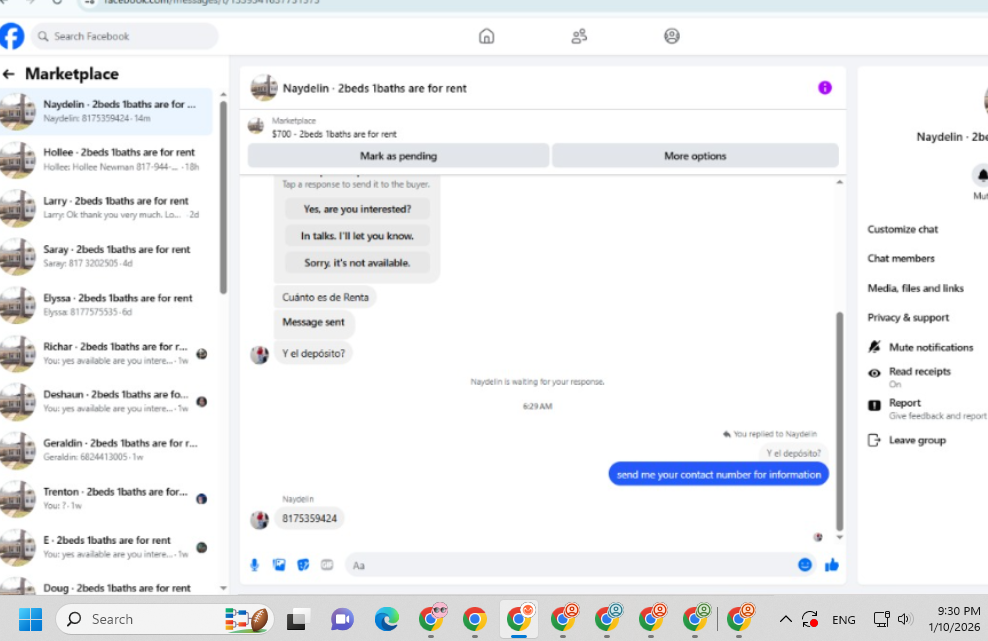Click the Mute notifications bell icon
The width and height of the screenshot is (988, 641).
pyautogui.click(x=874, y=347)
